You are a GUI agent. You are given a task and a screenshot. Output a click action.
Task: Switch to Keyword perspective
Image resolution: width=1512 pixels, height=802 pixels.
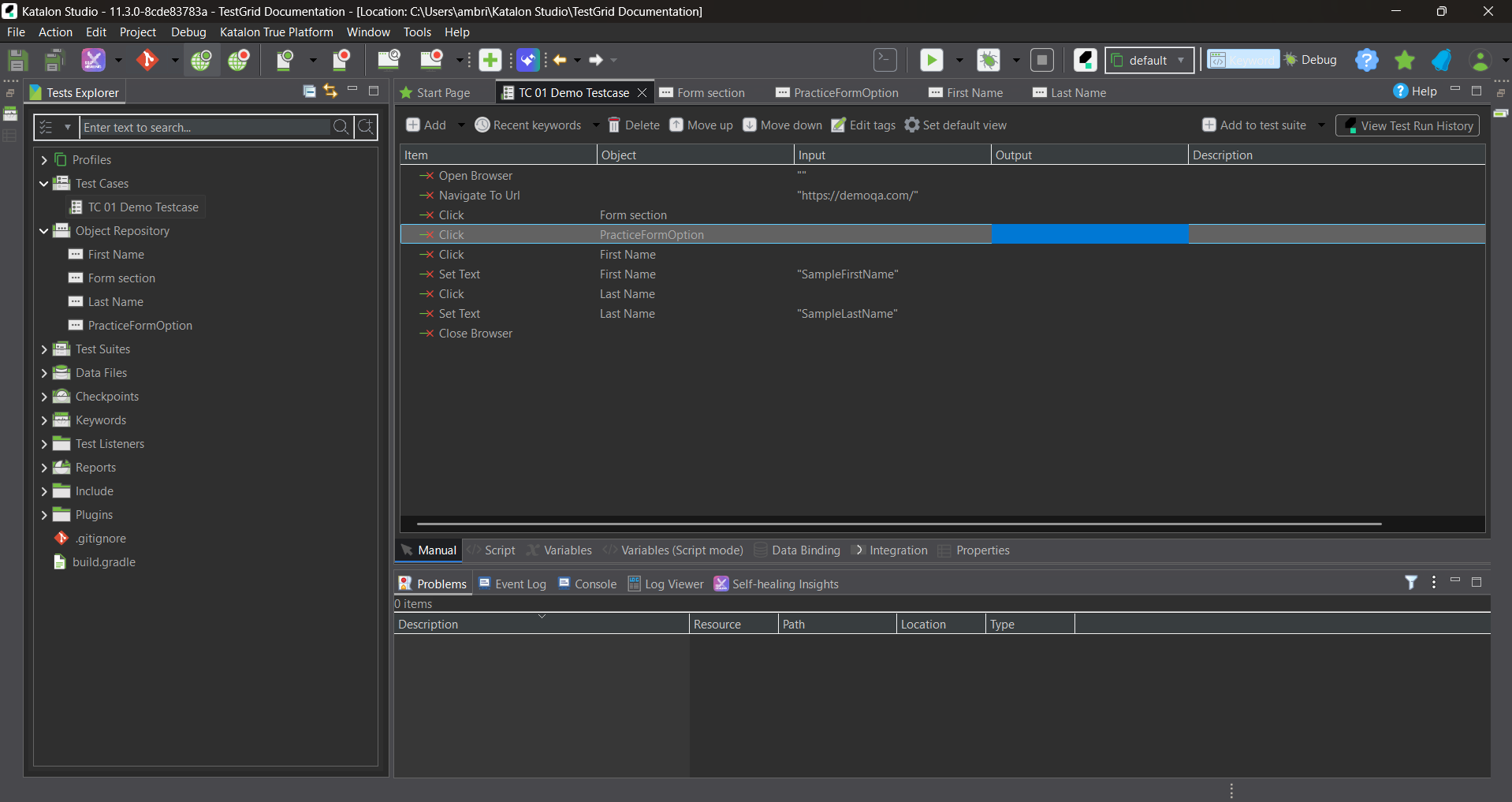1243,60
